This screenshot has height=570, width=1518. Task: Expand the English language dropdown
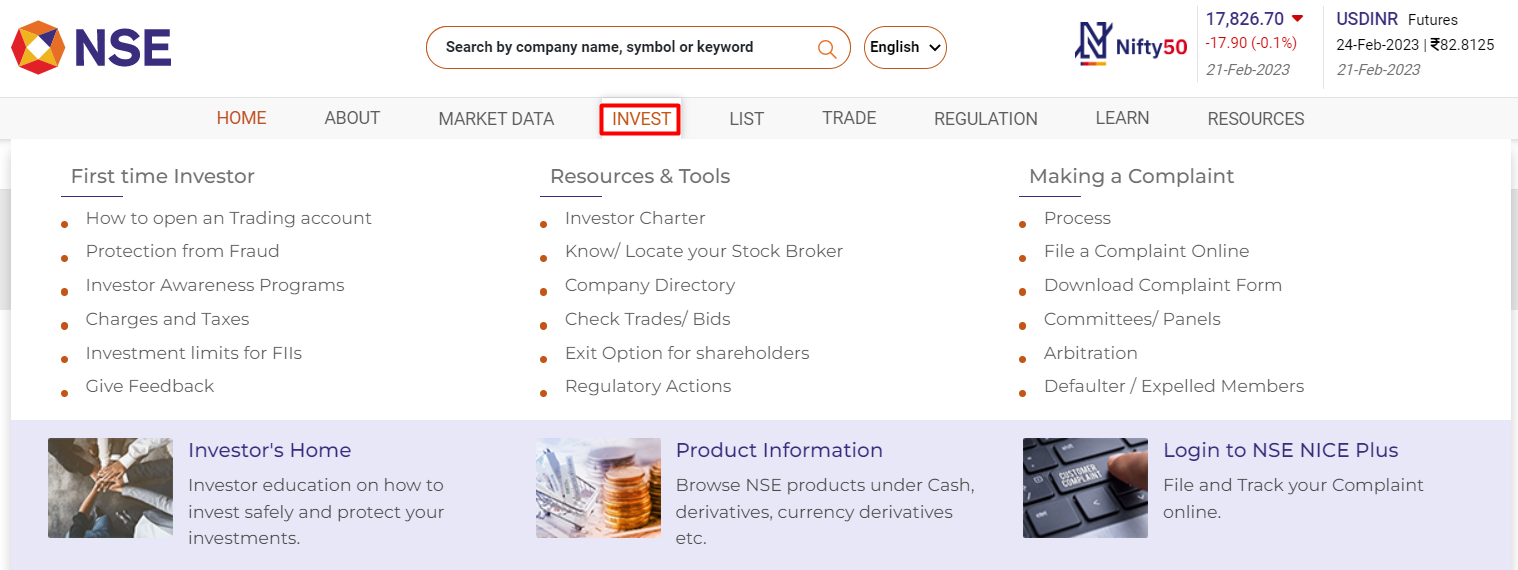pyautogui.click(x=905, y=47)
